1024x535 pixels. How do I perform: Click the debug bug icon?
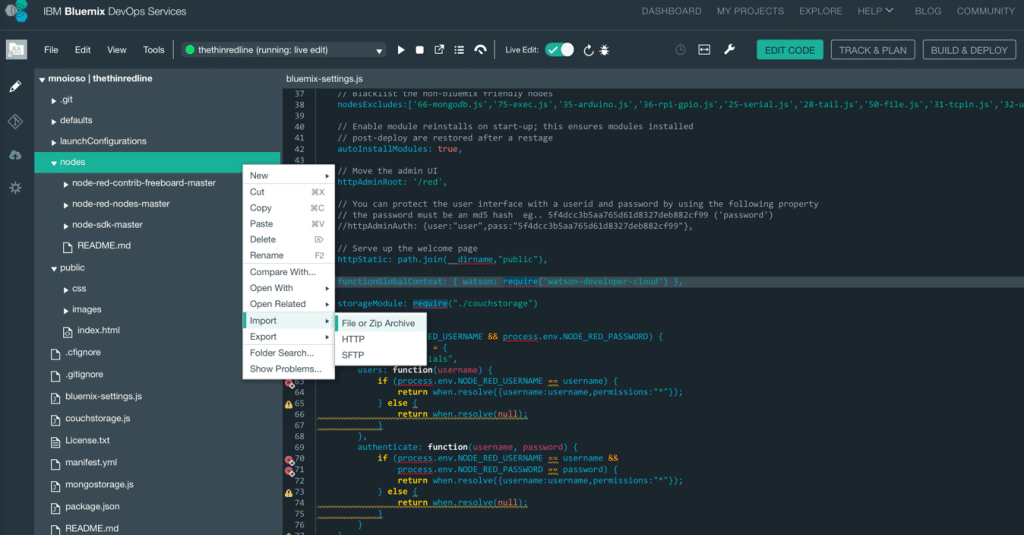point(604,50)
